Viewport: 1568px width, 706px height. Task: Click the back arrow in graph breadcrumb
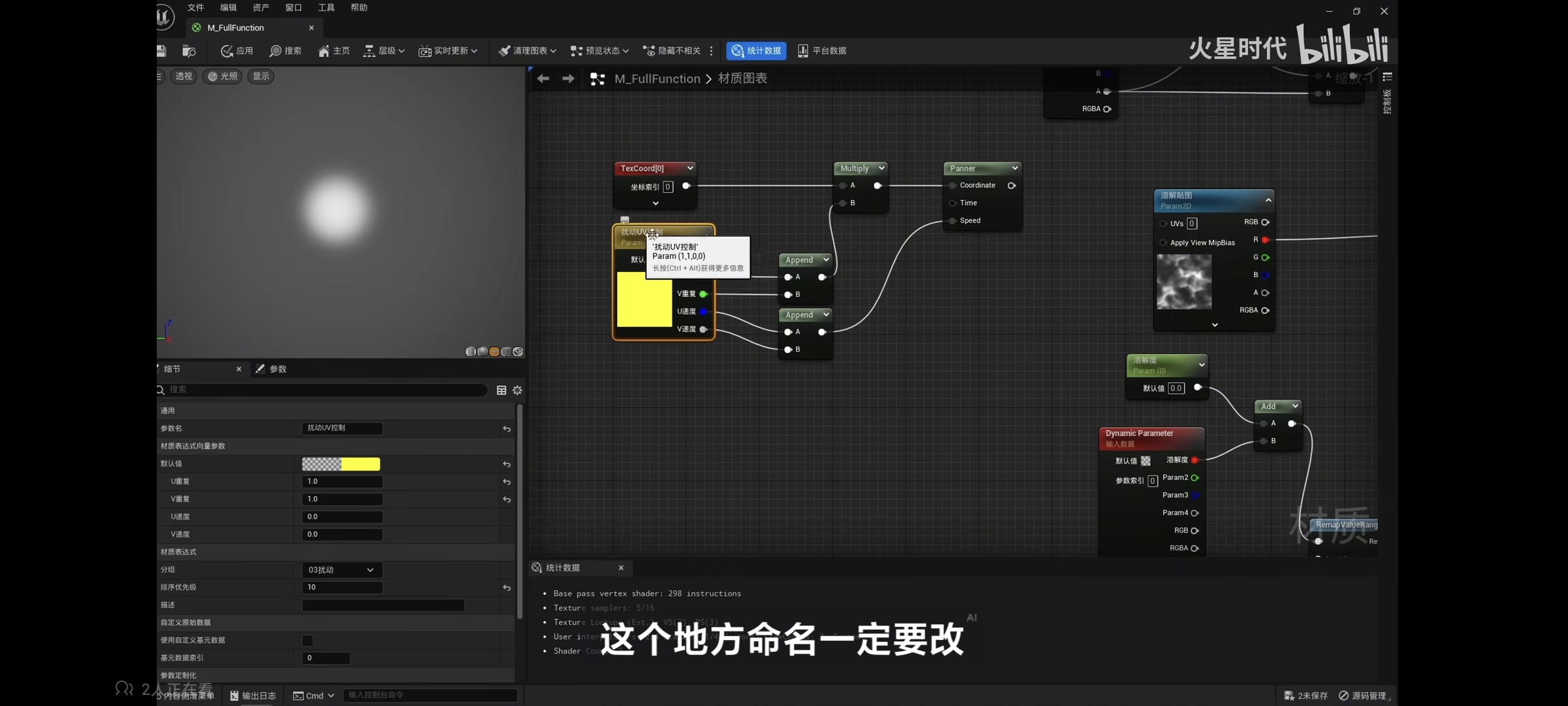point(543,78)
